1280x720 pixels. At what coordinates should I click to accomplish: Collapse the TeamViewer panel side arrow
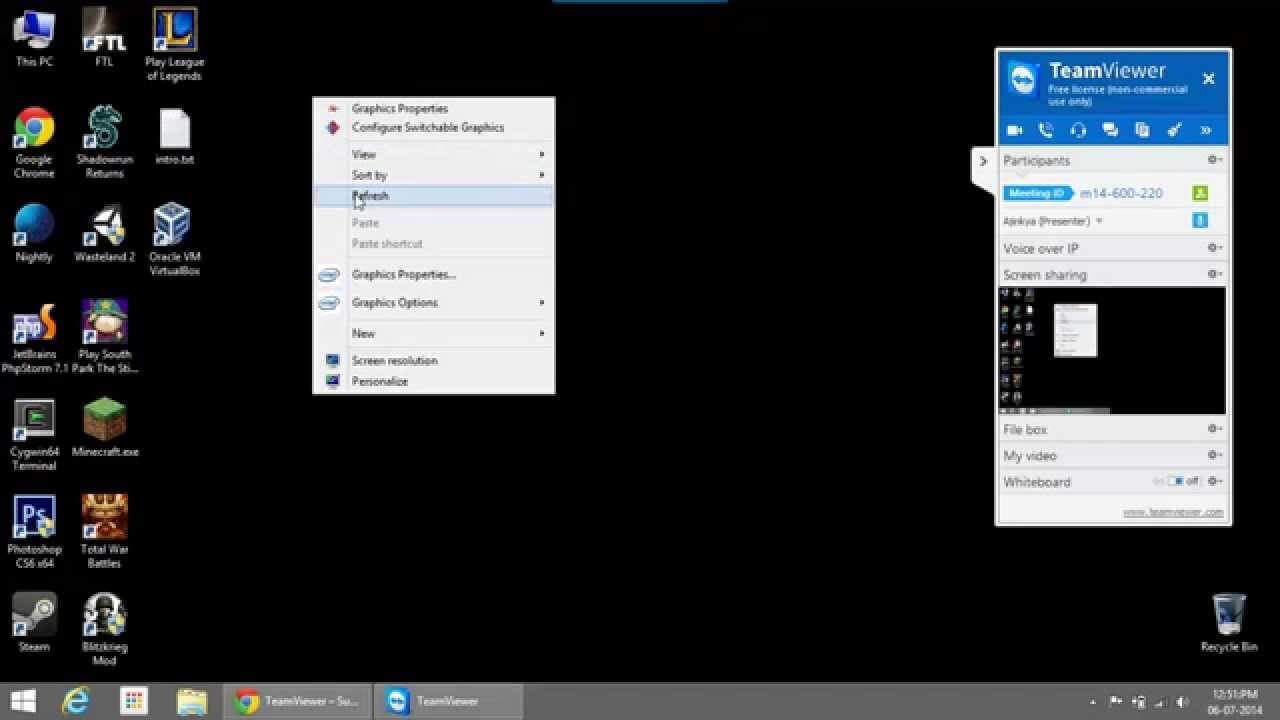click(983, 161)
